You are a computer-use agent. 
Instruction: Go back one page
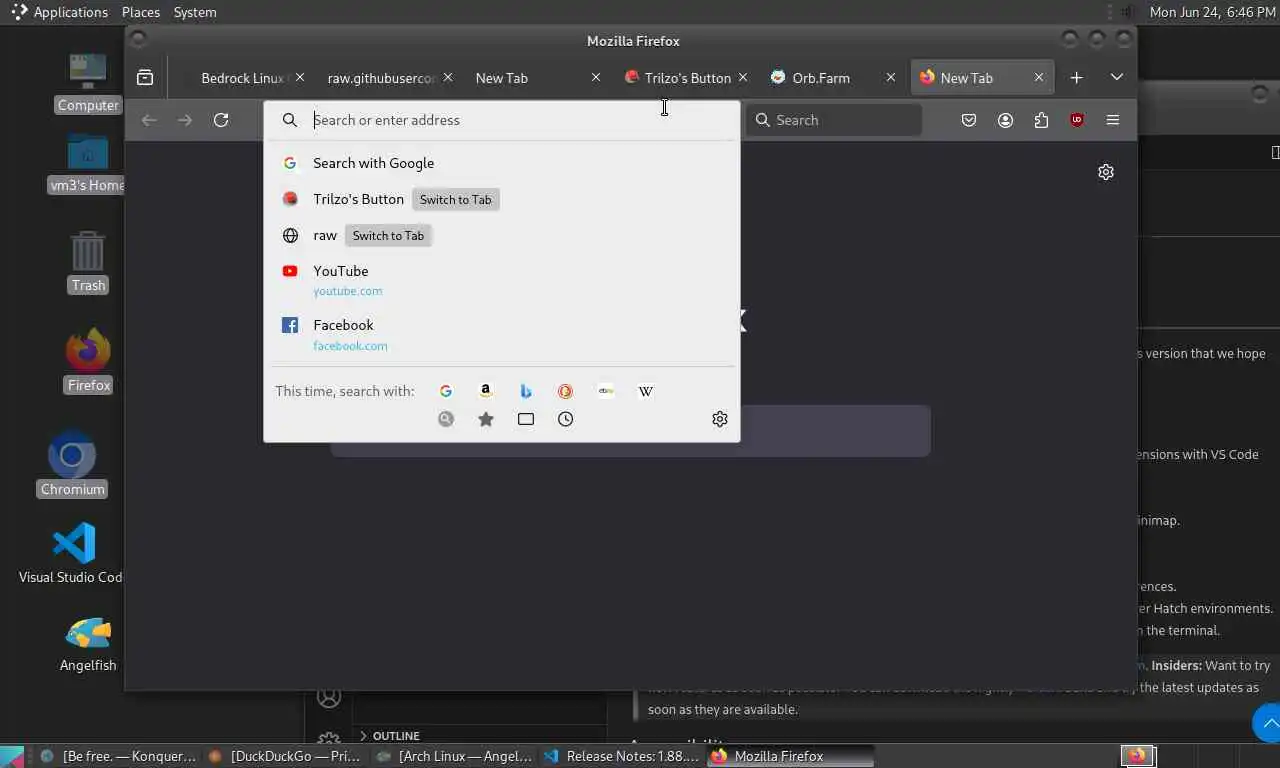pyautogui.click(x=149, y=120)
